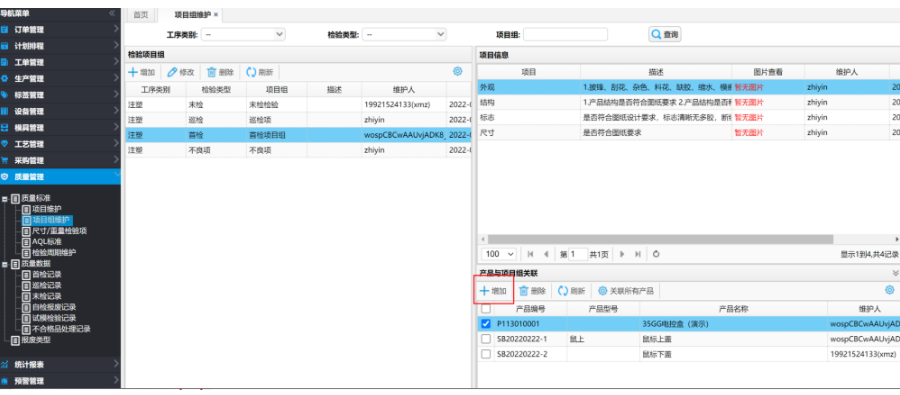
Task: Open 首检记录 tree item
Action: (46, 274)
